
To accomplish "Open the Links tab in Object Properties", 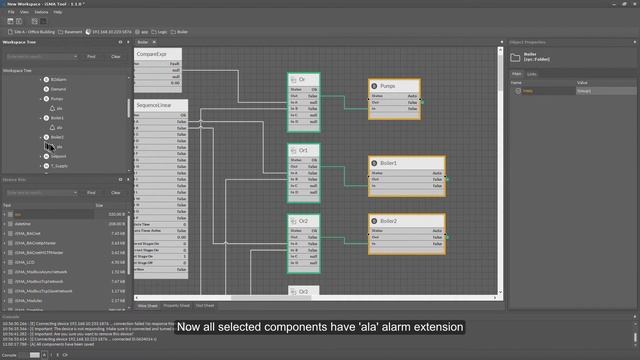I will 531,74.
